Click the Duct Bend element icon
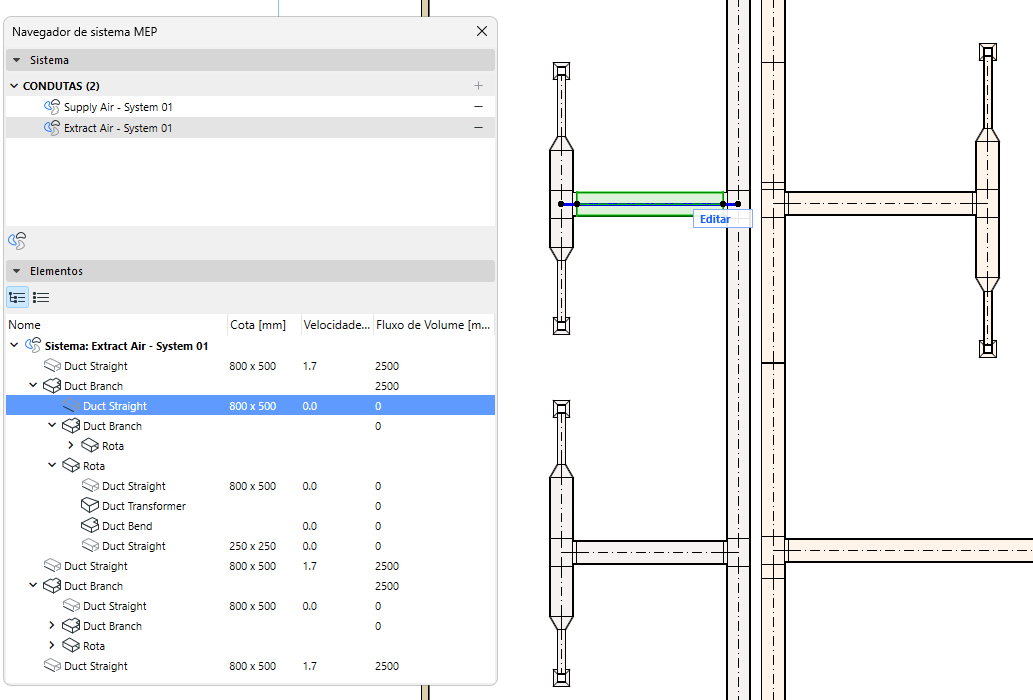1033x700 pixels. point(90,526)
